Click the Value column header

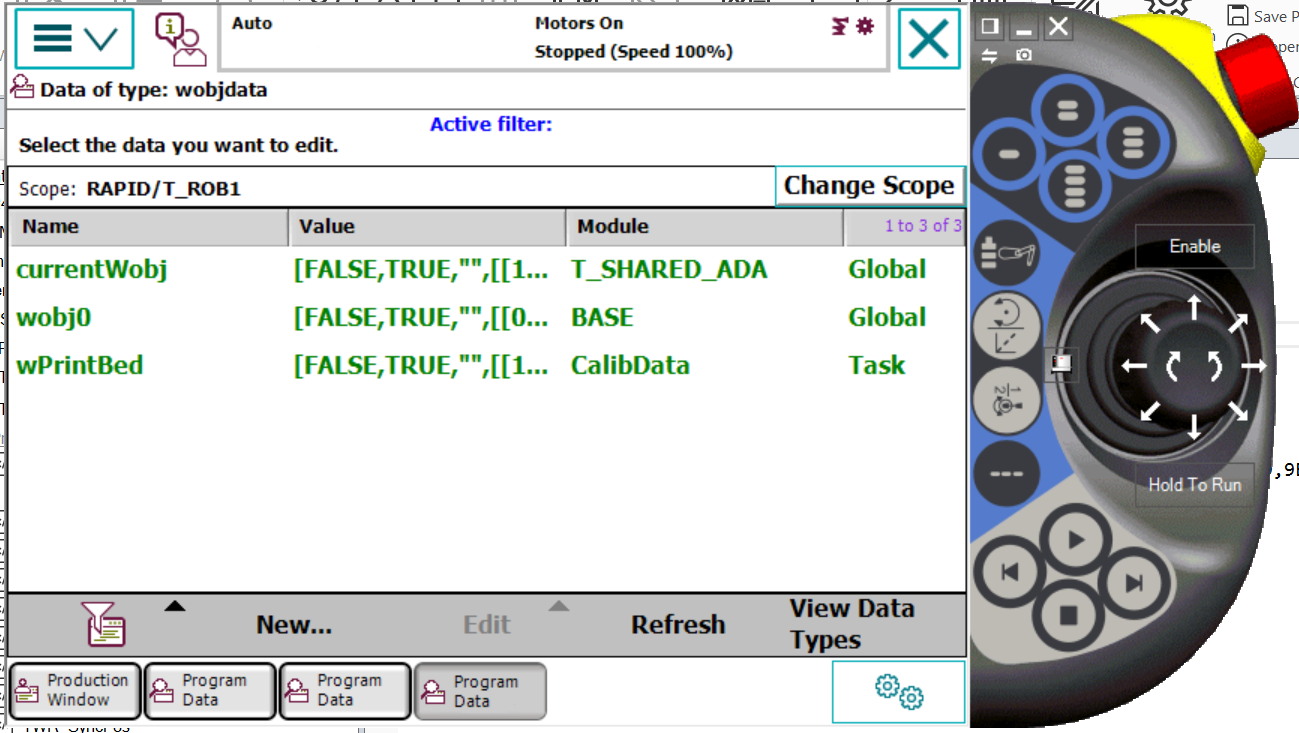pyautogui.click(x=428, y=227)
